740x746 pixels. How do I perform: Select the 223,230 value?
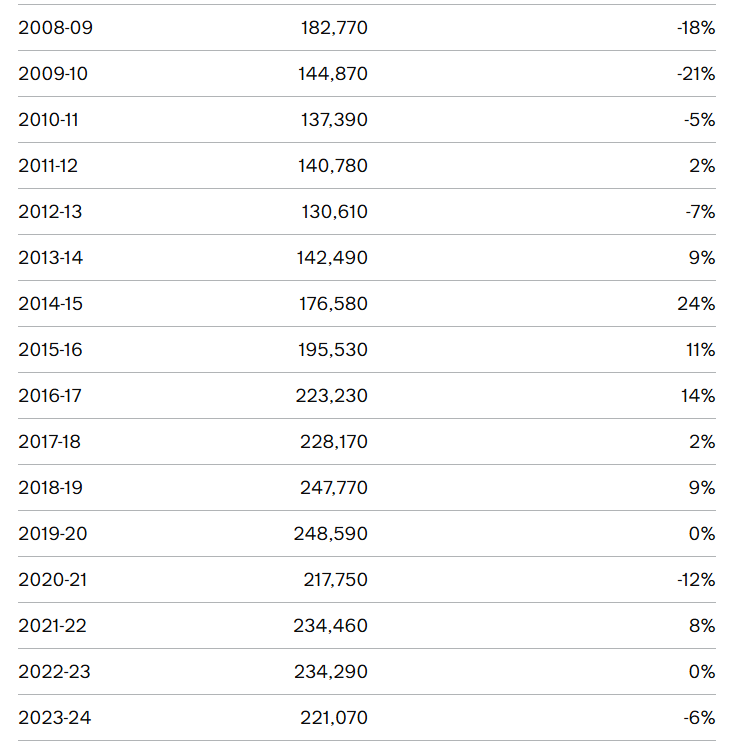coord(332,396)
